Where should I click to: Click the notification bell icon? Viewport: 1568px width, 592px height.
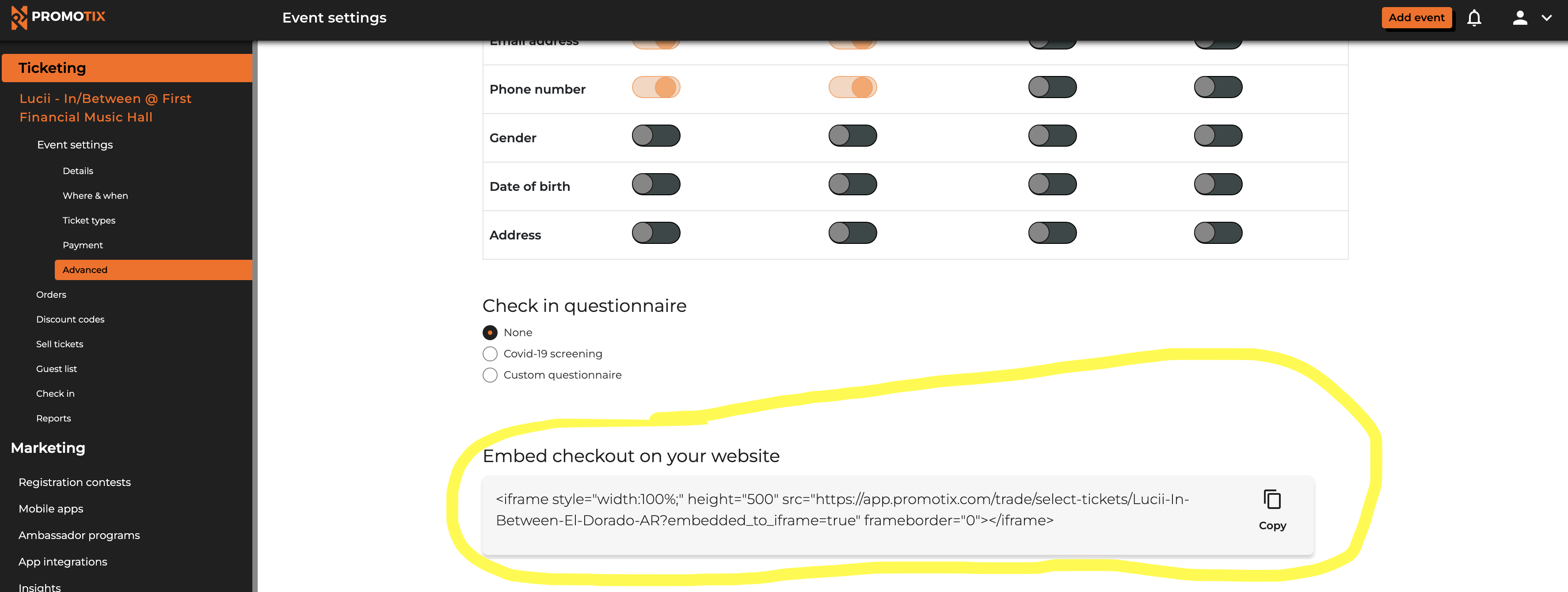1476,17
